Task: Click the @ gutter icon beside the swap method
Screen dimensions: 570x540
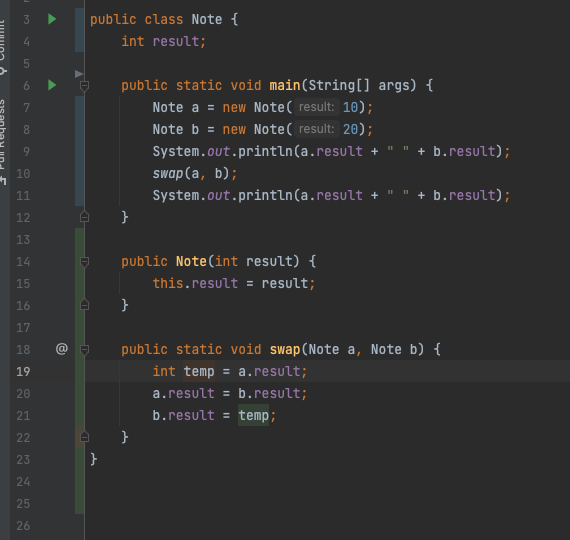Action: (x=62, y=349)
